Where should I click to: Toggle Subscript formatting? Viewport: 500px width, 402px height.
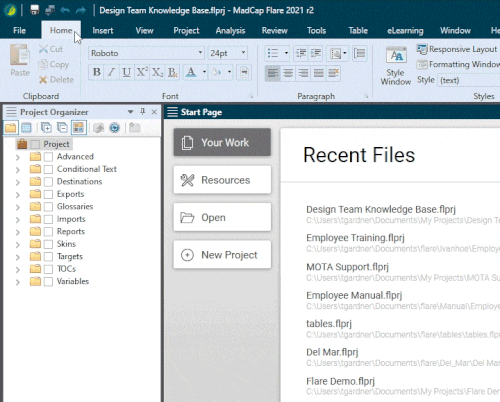point(157,72)
